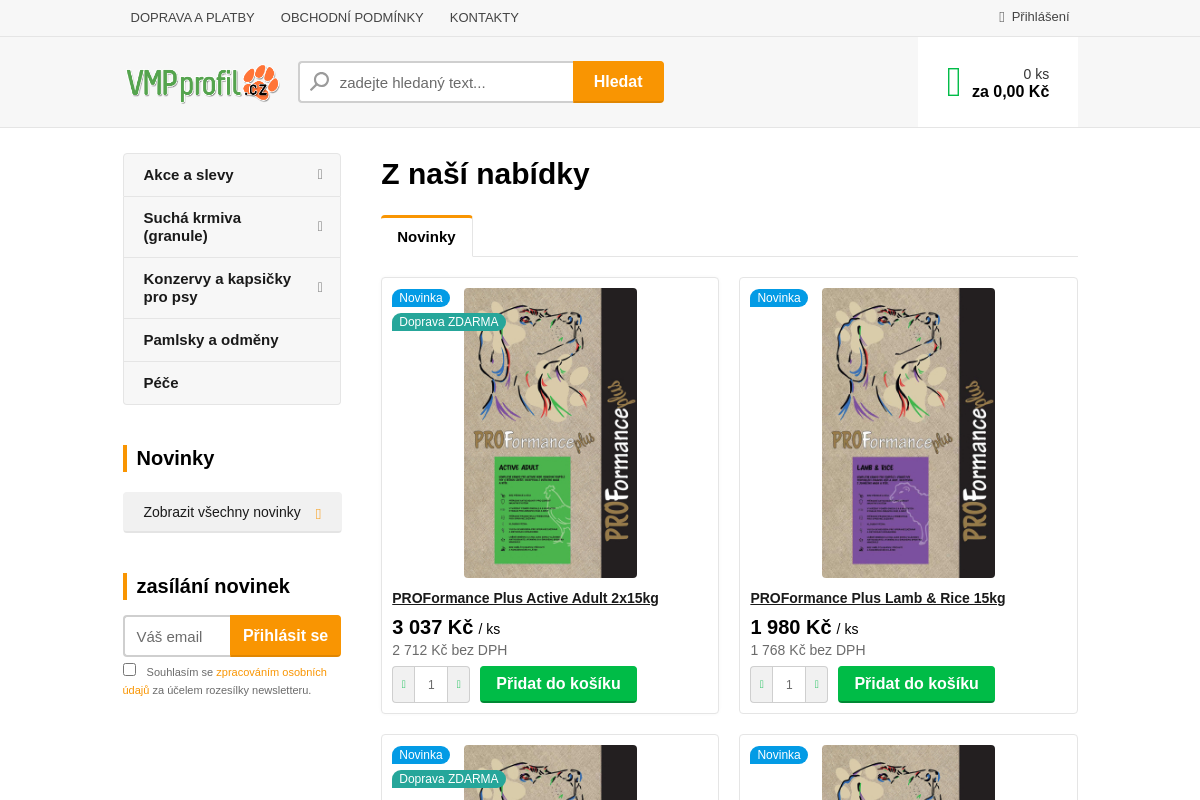Expand Suchá krmiva (granule) submenu
This screenshot has height=800, width=1200.
320,227
